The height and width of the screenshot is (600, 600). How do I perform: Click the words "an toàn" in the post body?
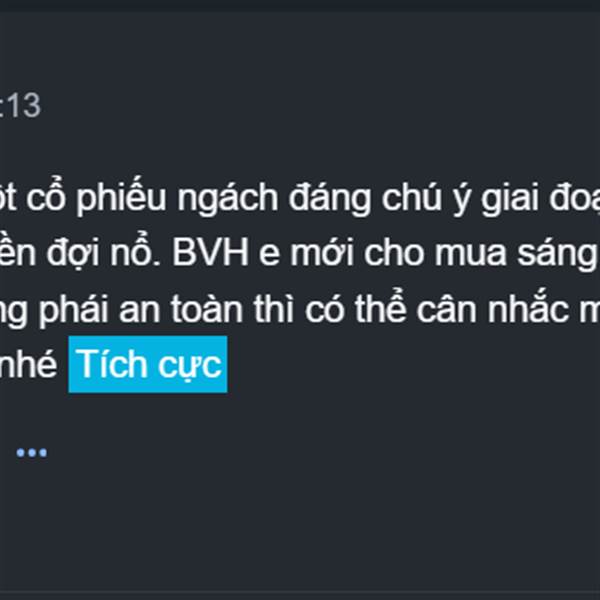tap(181, 310)
